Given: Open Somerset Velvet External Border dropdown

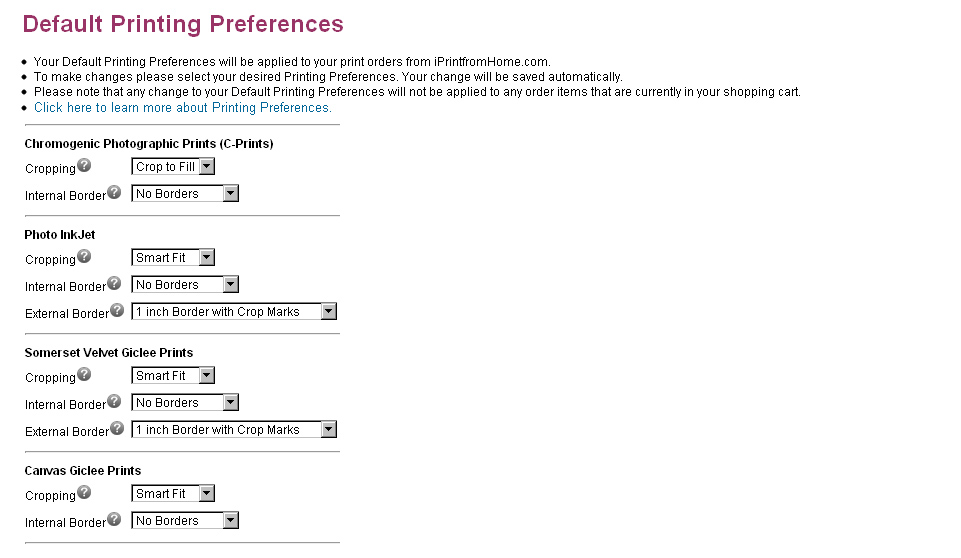Looking at the screenshot, I should pos(234,430).
